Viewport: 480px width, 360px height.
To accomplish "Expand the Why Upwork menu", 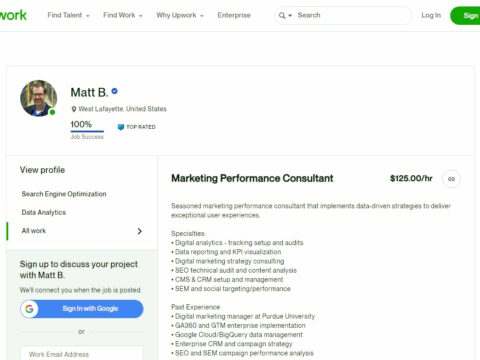I will click(x=180, y=15).
